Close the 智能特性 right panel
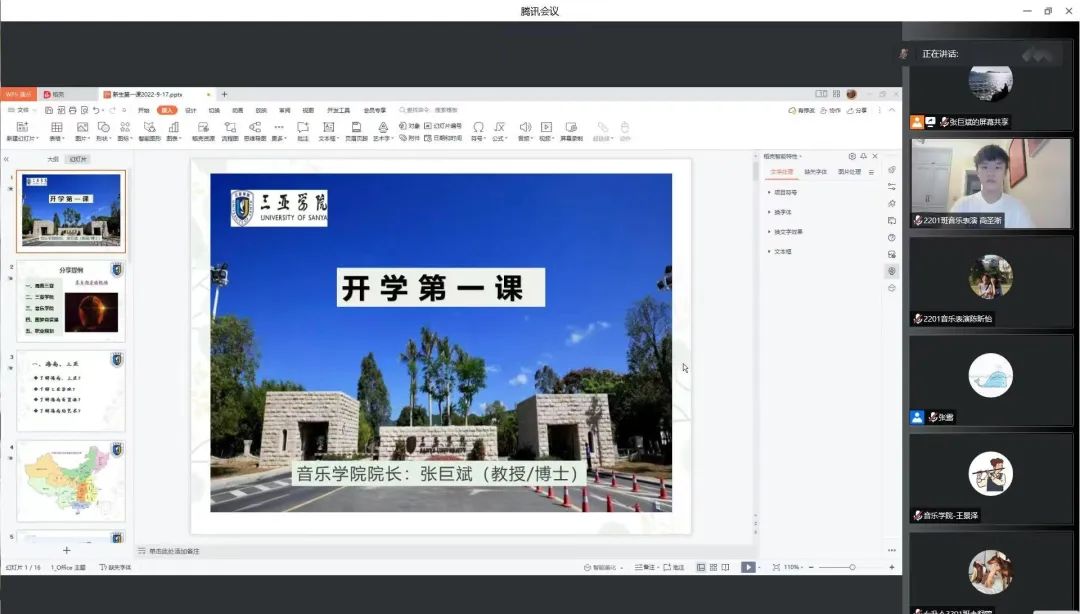Screen dimensions: 1080x614 click(x=876, y=156)
